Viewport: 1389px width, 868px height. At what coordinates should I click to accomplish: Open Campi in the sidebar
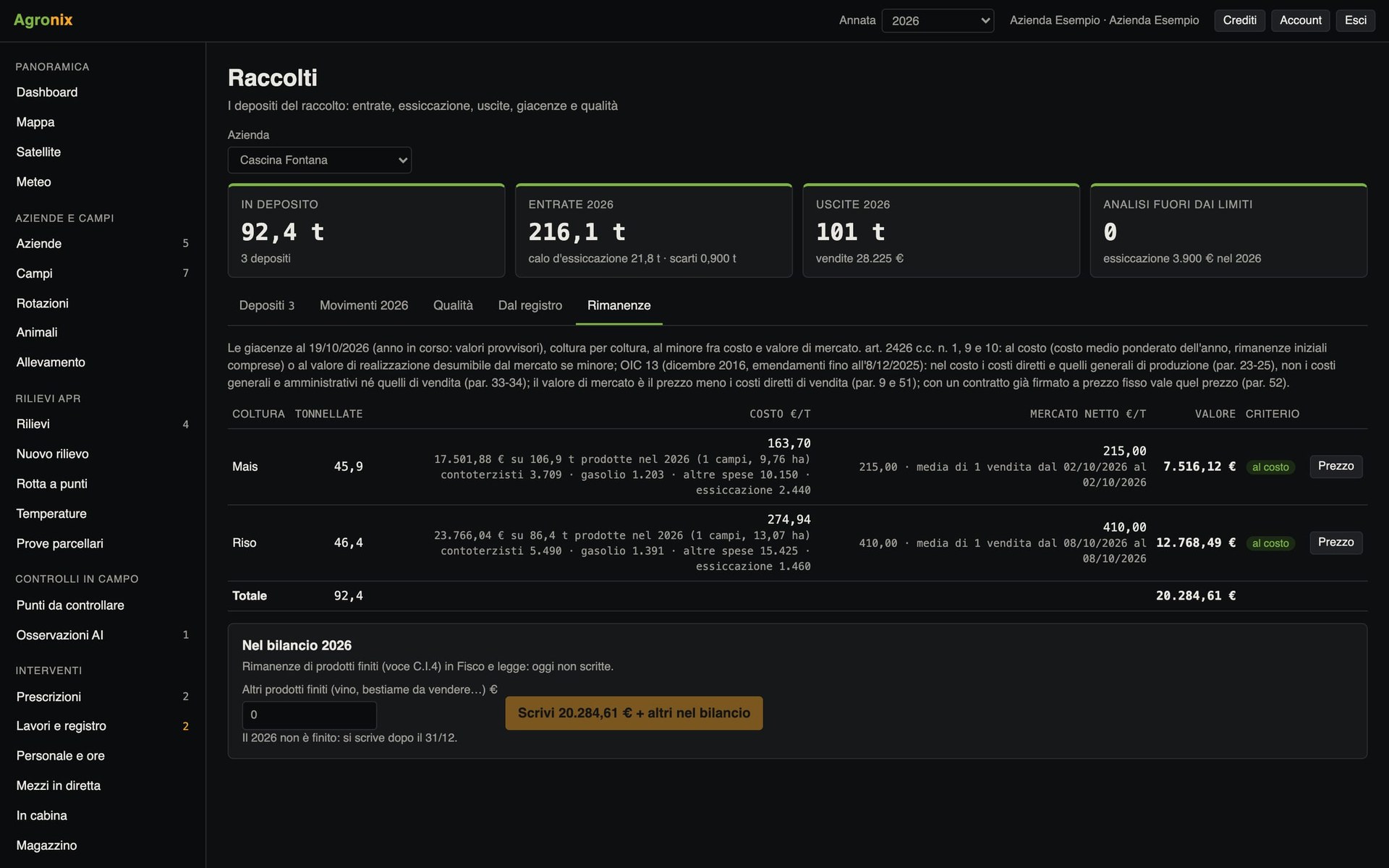point(103,273)
